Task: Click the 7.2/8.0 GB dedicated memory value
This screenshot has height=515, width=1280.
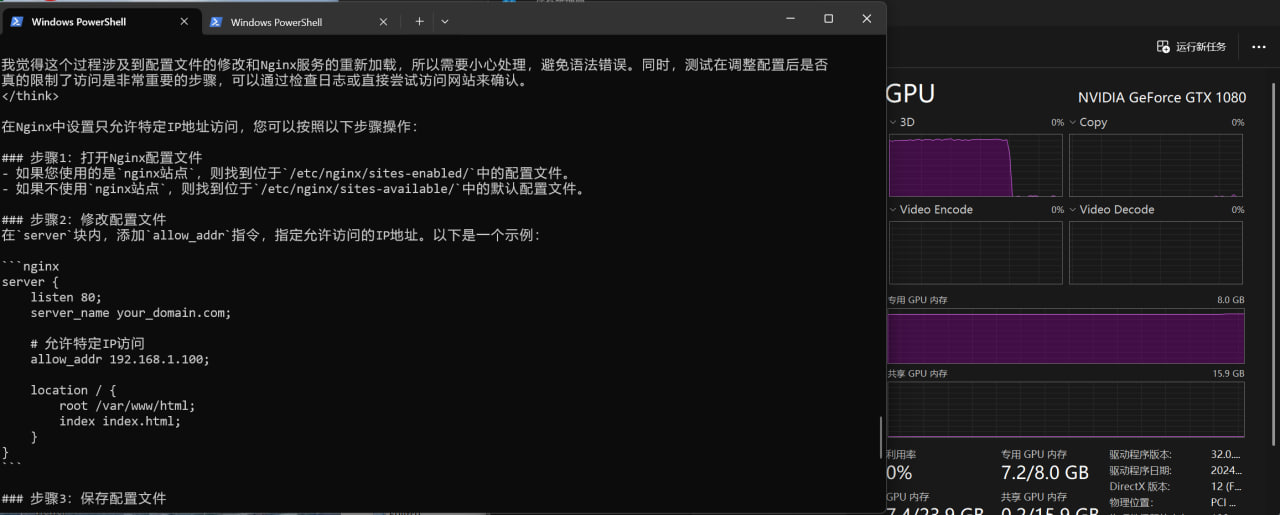Action: pyautogui.click(x=1045, y=473)
